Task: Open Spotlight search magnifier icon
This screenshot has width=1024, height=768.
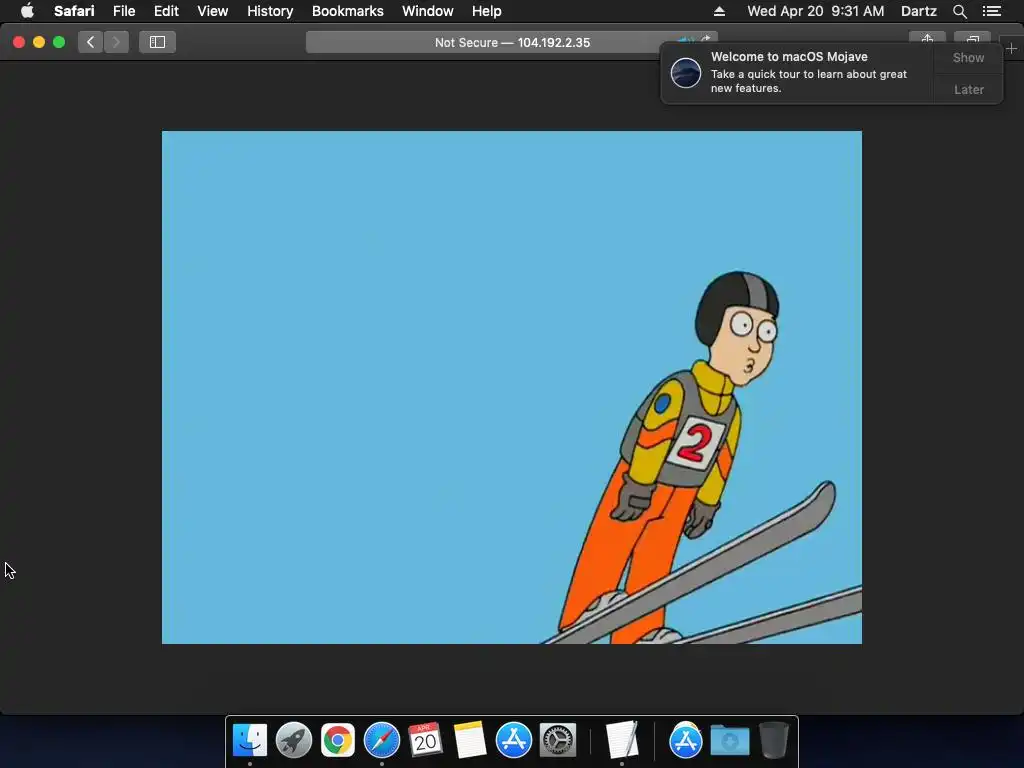Action: 959,11
